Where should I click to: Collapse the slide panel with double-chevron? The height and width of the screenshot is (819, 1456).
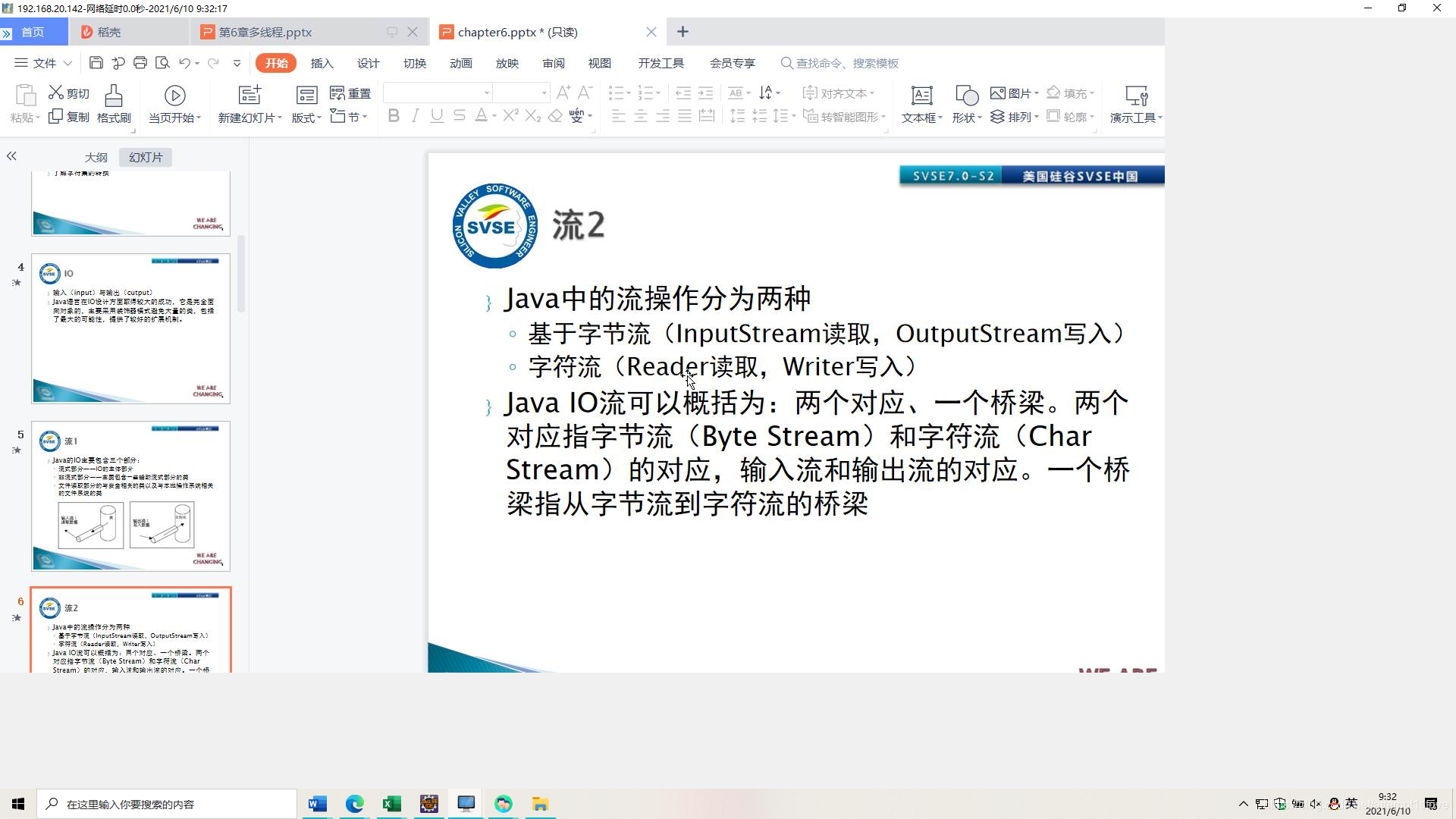[11, 156]
